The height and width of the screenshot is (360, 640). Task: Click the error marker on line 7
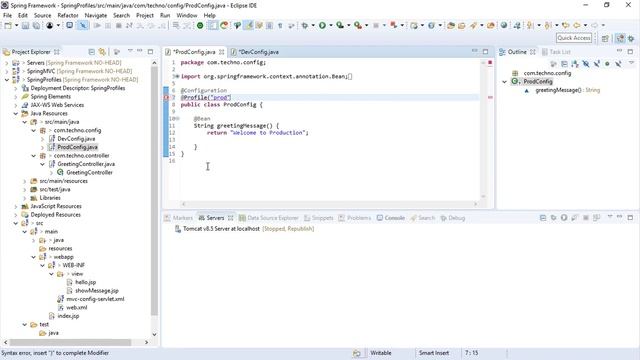pyautogui.click(x=166, y=98)
